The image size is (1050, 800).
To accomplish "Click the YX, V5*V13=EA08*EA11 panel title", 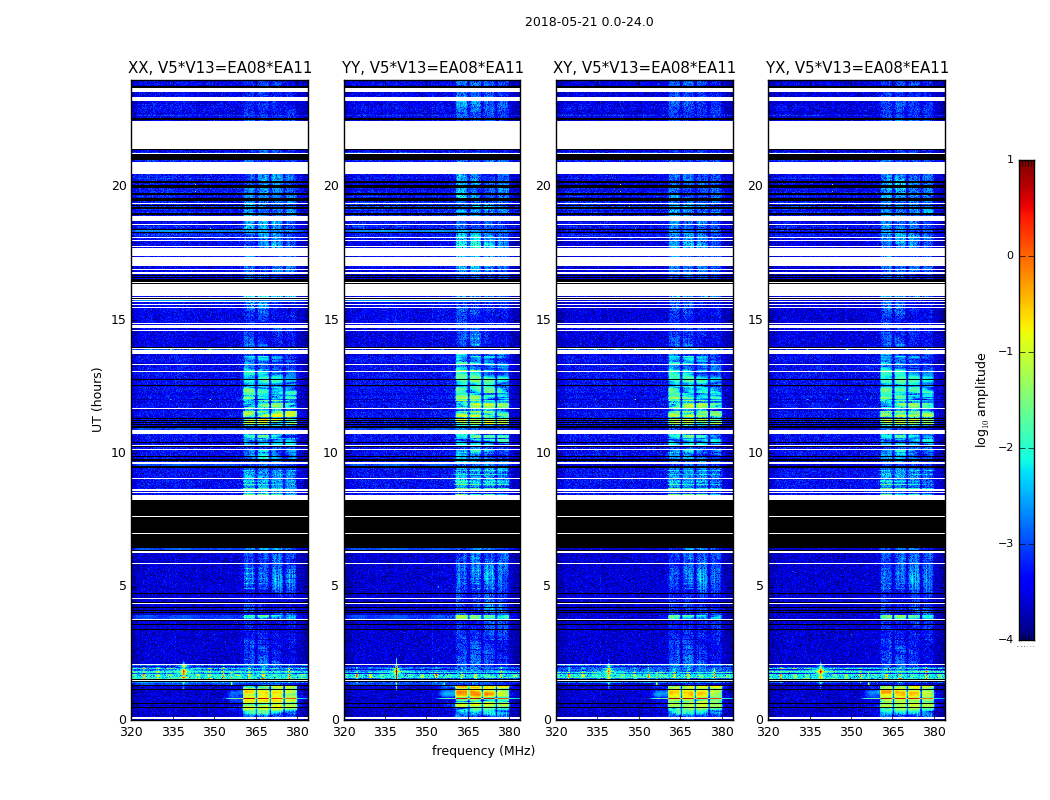I will [857, 68].
